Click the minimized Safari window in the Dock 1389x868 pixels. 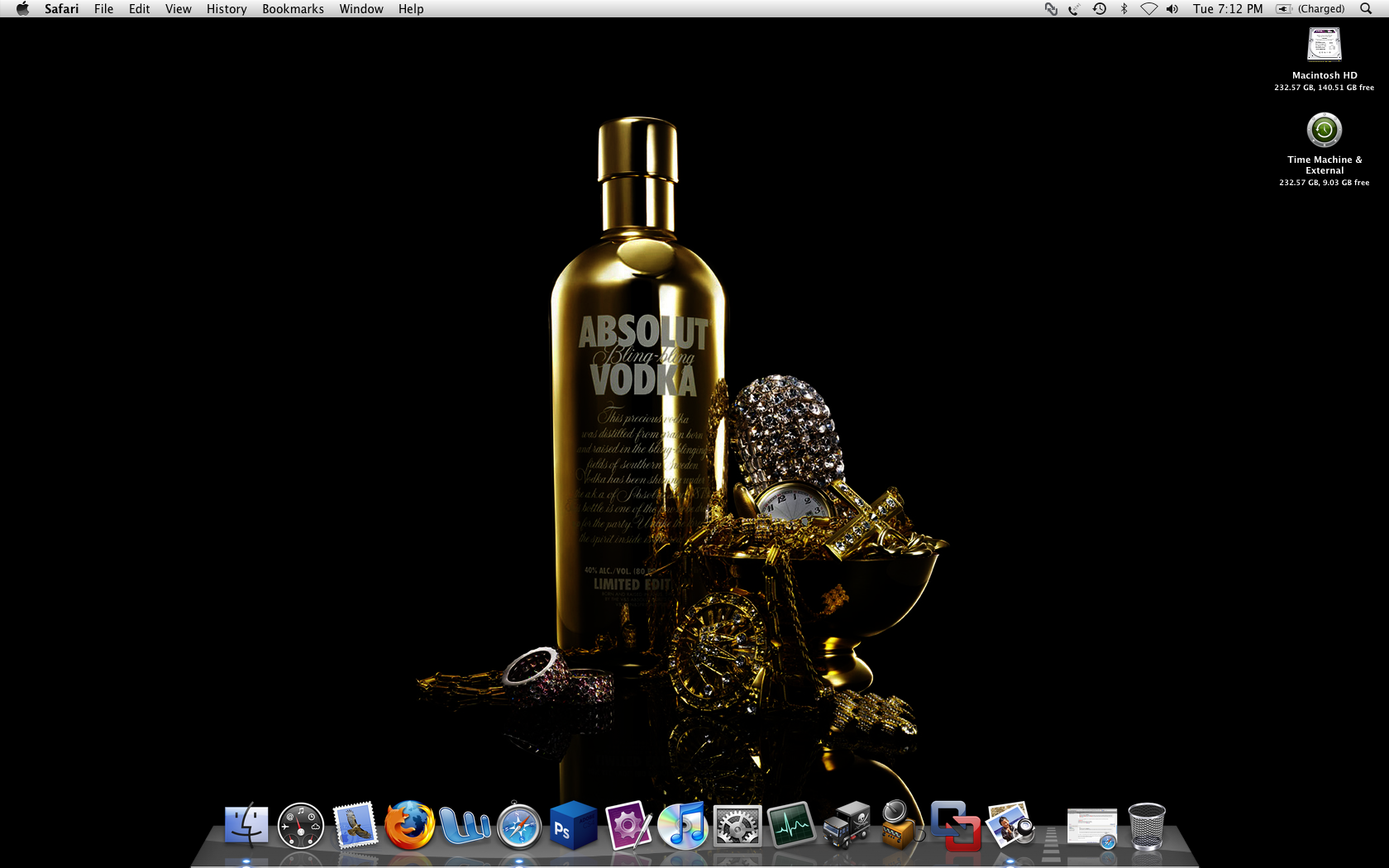point(1092,827)
